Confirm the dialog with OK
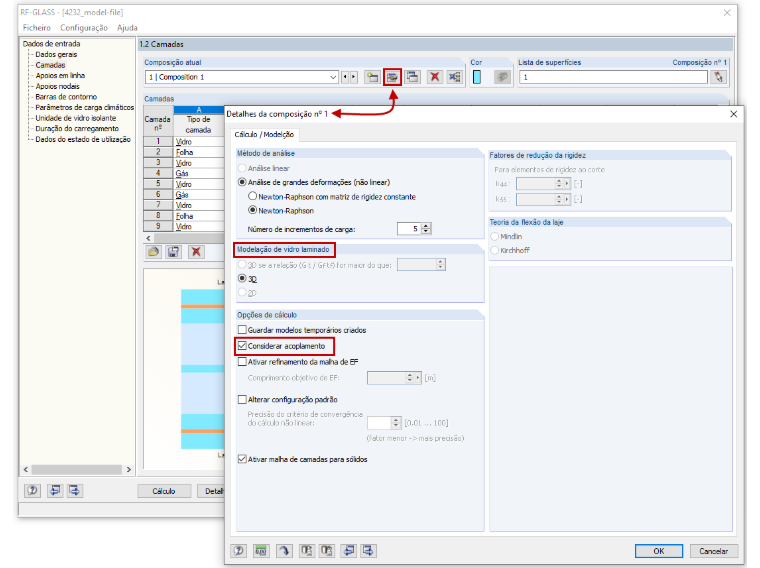760x568 pixels. [x=659, y=551]
